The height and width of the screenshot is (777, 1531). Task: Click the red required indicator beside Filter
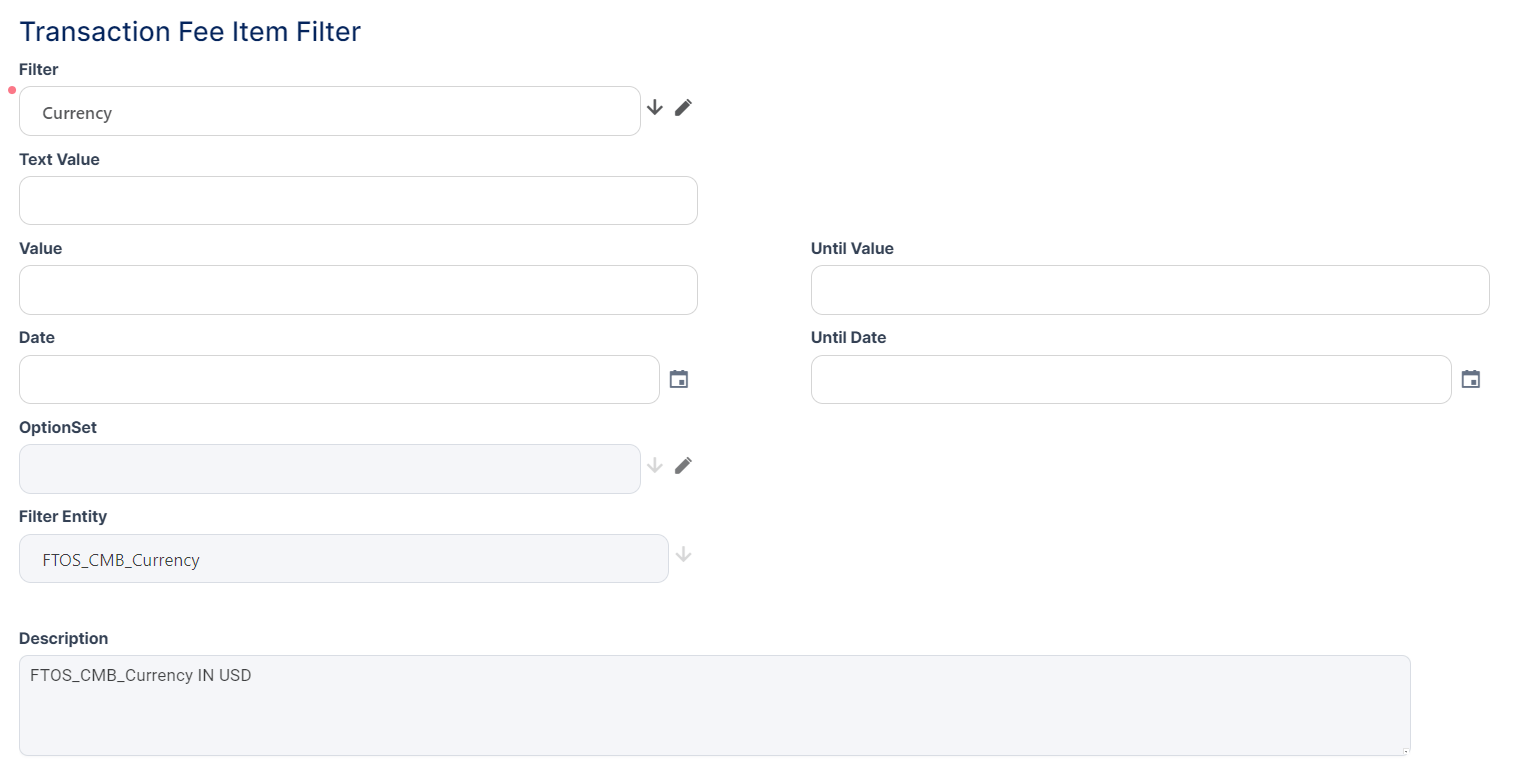[x=12, y=90]
